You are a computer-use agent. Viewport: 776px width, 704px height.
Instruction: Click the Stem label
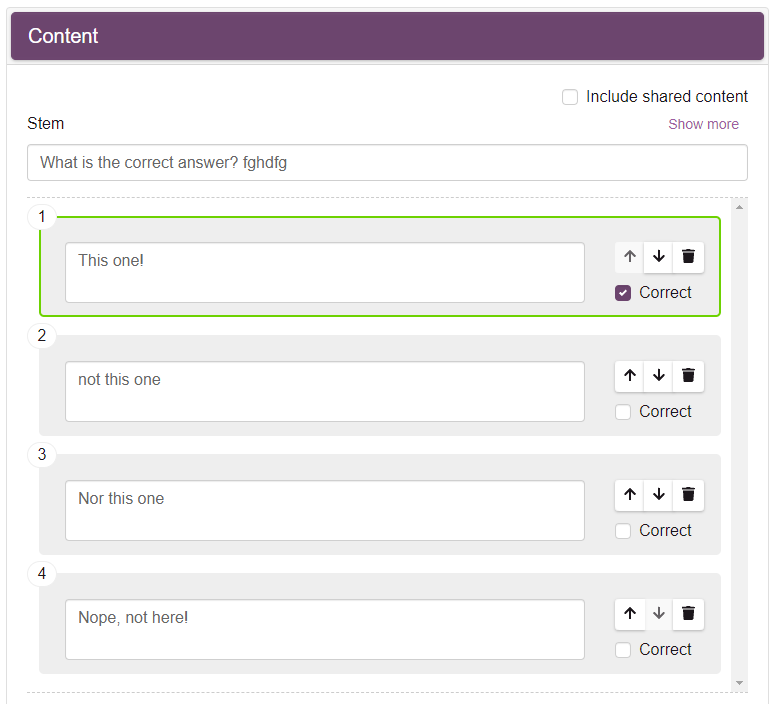tap(46, 124)
